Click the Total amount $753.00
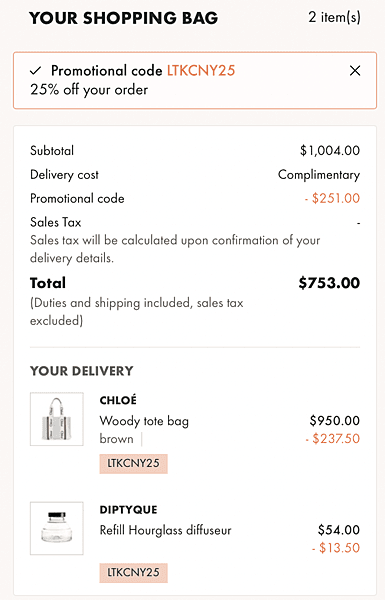This screenshot has width=385, height=600. point(329,283)
